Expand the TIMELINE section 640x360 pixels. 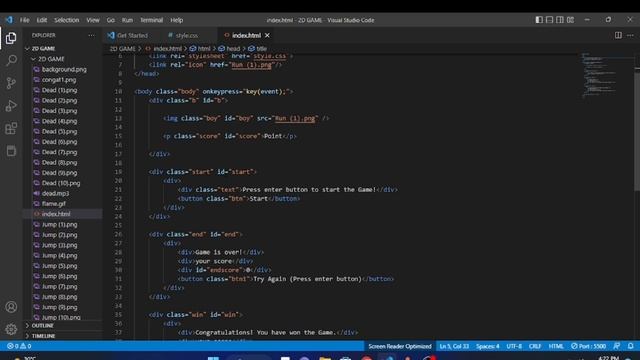[x=43, y=336]
